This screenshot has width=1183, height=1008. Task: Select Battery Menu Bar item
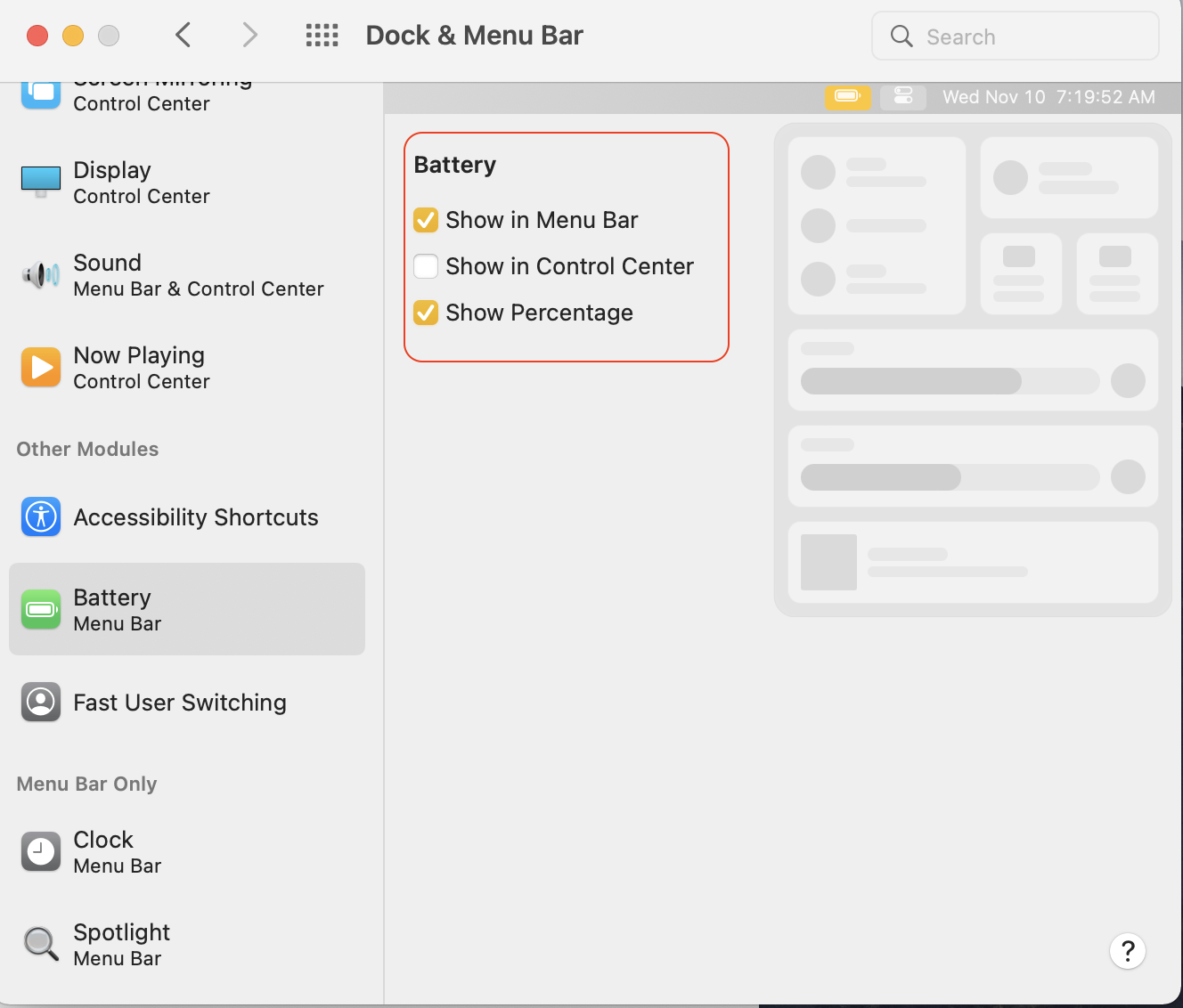(187, 609)
